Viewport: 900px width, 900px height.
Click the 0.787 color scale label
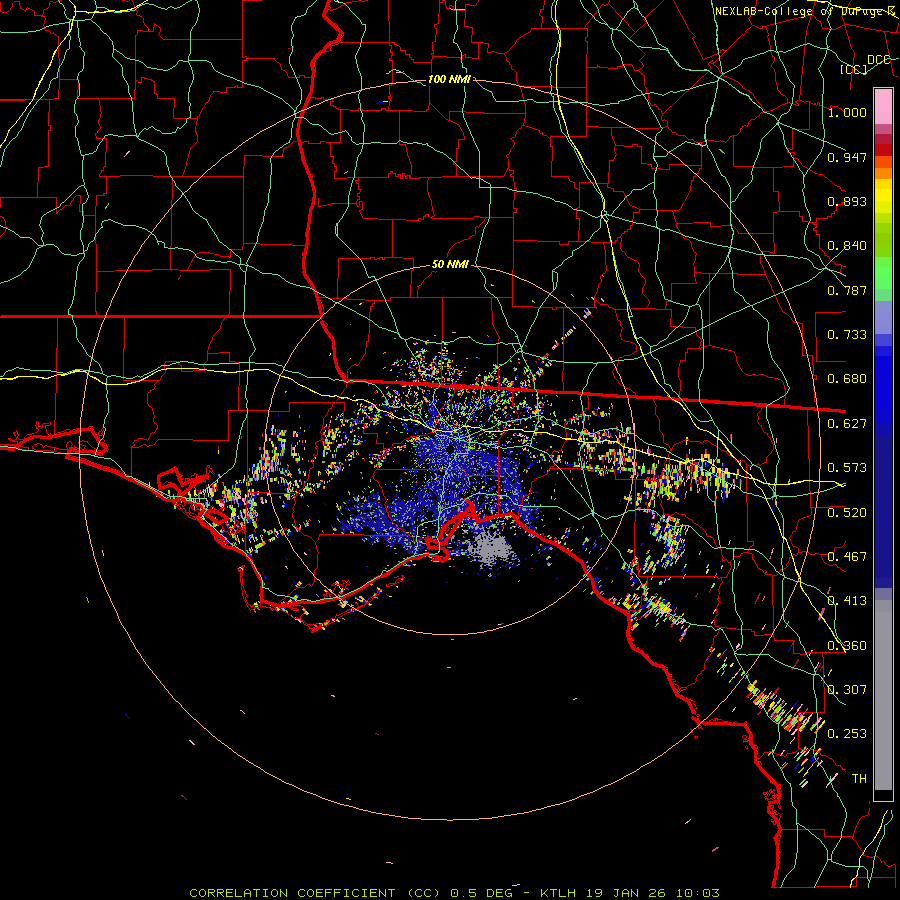847,290
